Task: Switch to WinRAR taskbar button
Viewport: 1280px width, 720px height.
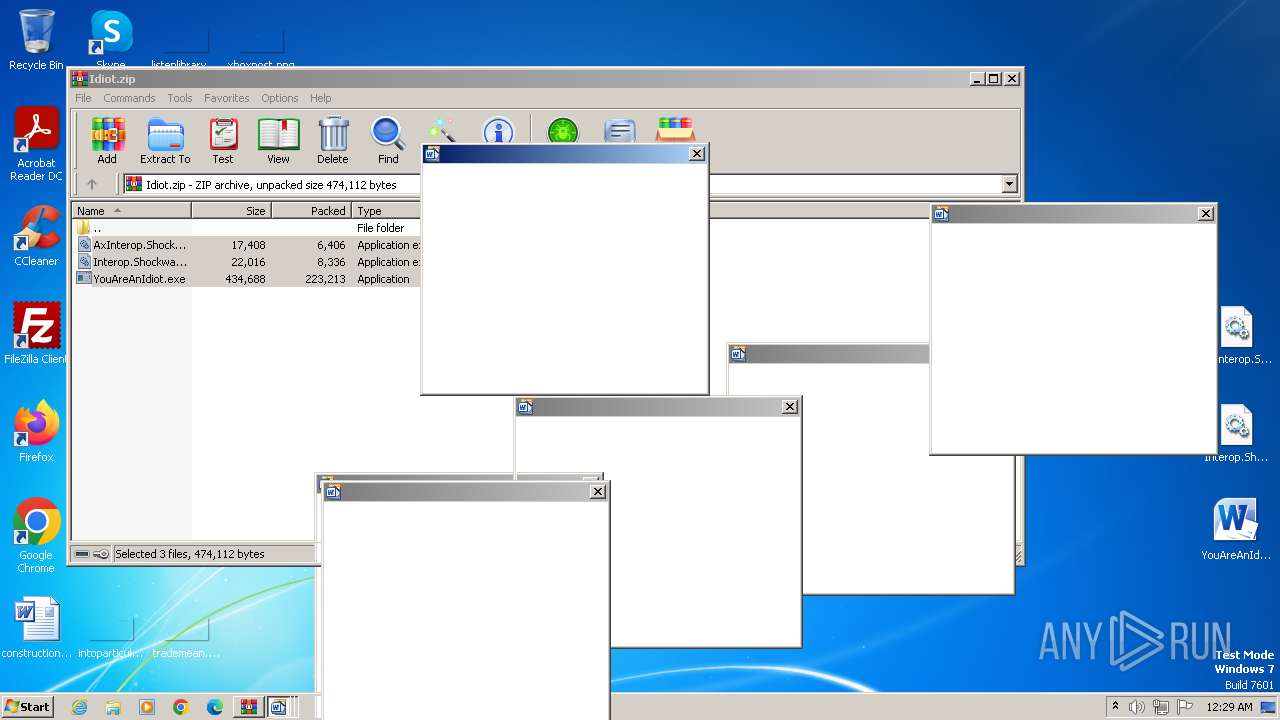Action: pos(249,707)
